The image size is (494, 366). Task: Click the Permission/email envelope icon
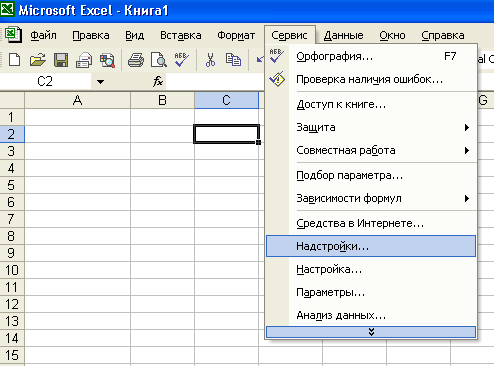tap(84, 60)
